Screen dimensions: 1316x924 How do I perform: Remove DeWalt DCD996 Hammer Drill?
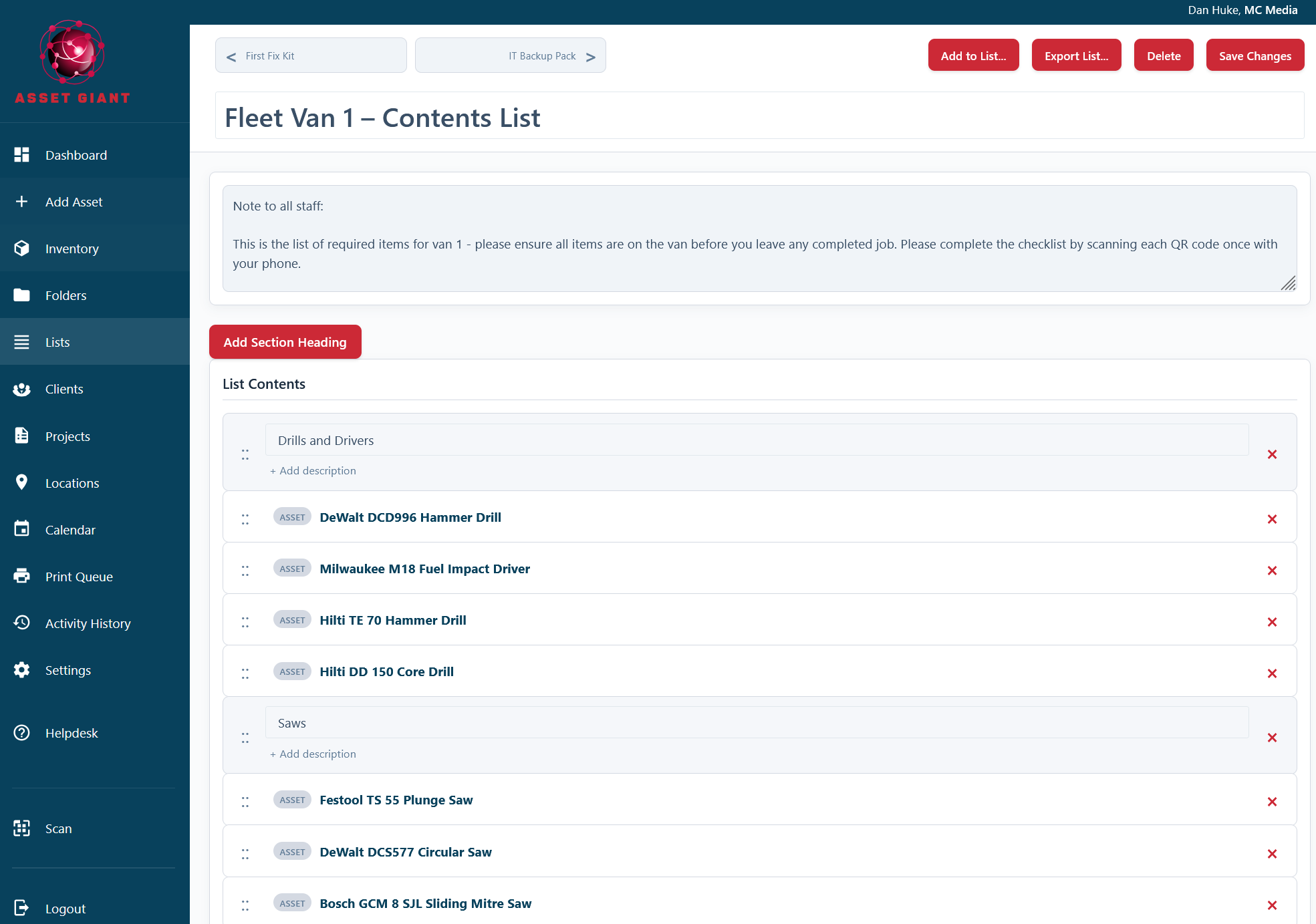coord(1272,519)
